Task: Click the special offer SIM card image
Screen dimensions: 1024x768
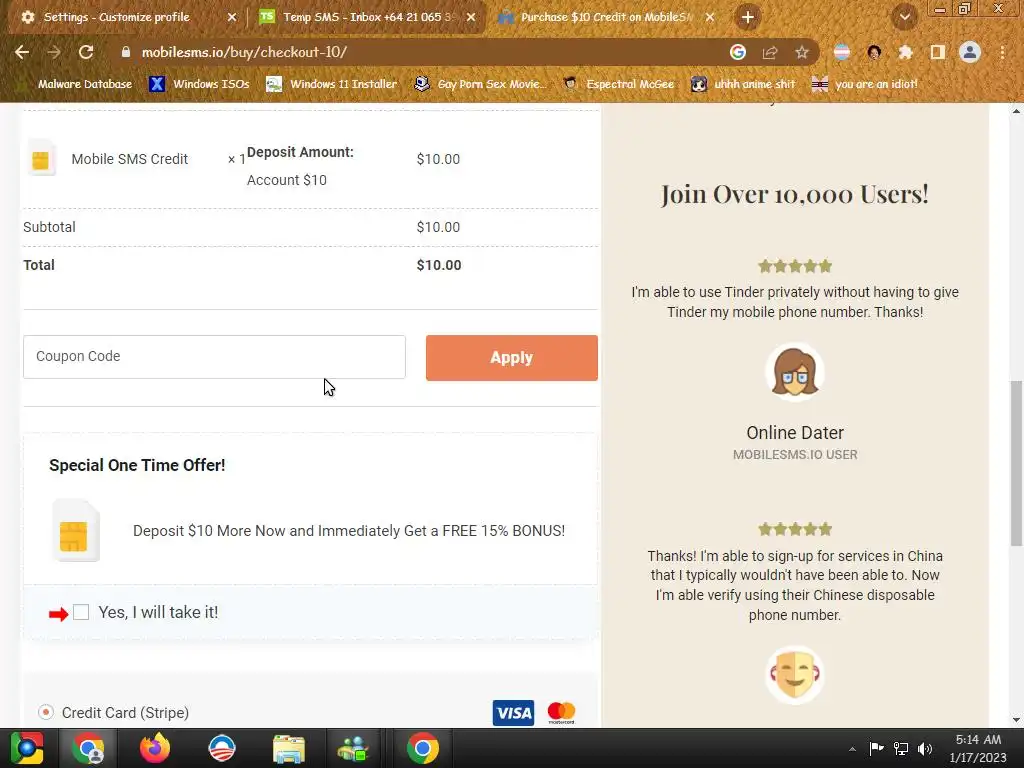Action: coord(75,531)
